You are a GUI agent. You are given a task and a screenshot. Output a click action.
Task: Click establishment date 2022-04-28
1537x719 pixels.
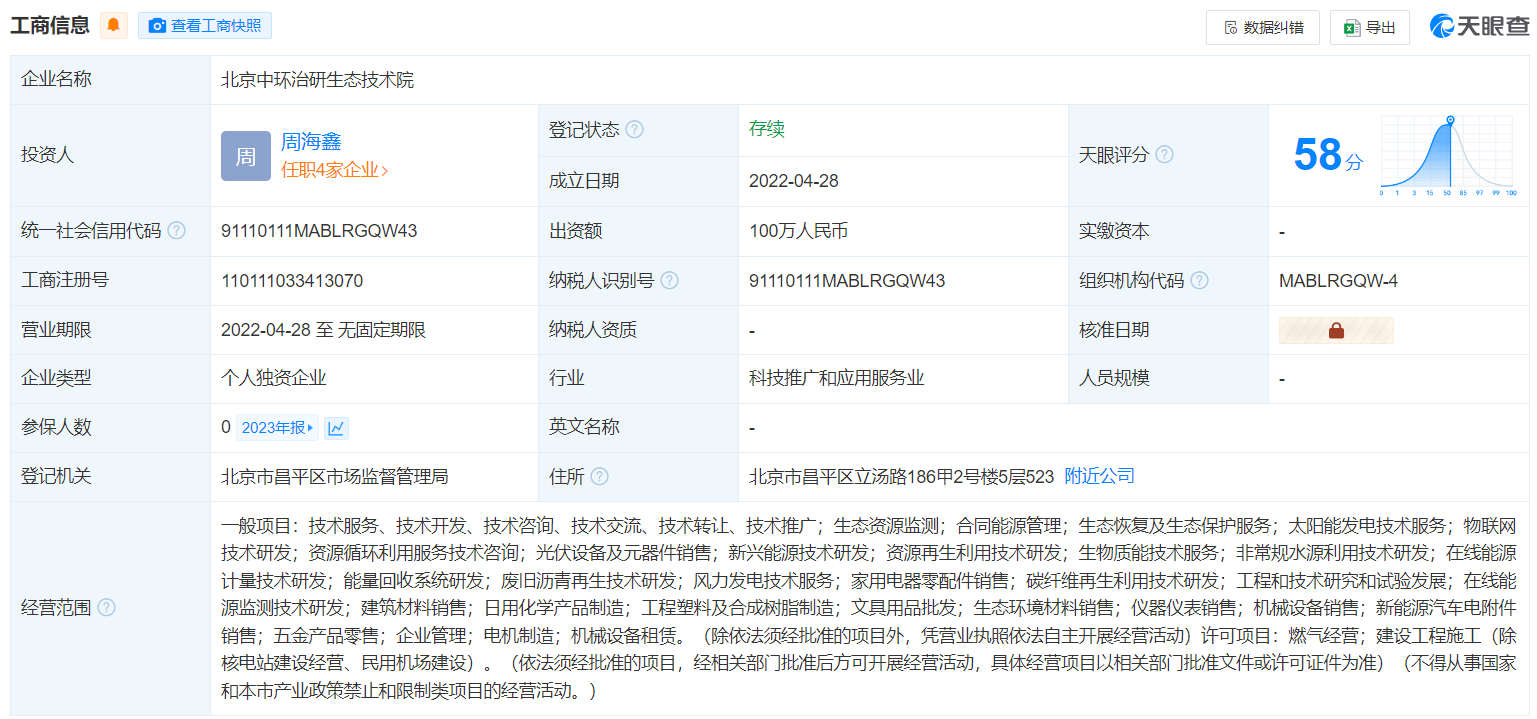(794, 181)
